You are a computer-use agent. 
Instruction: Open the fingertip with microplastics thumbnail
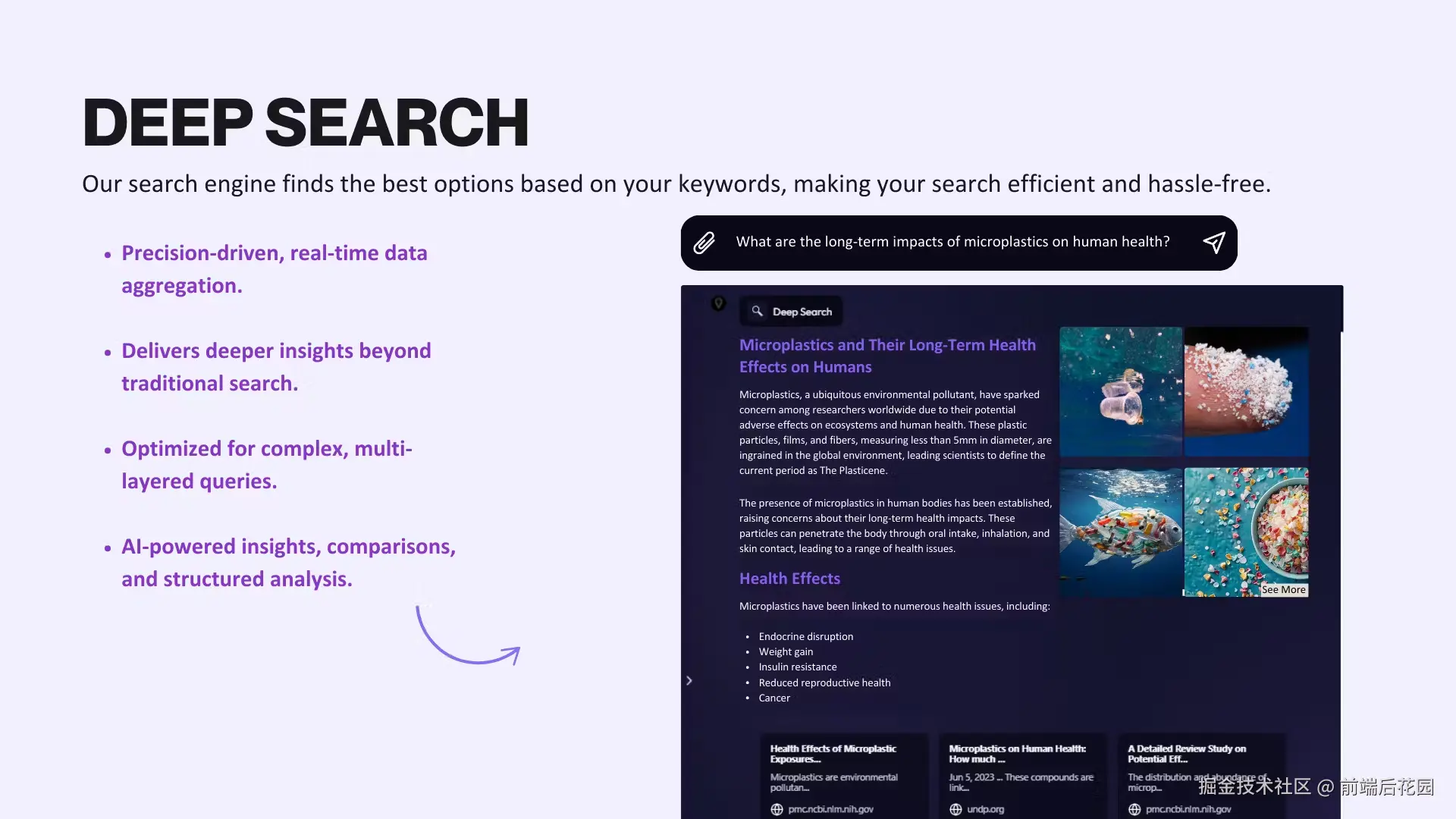pyautogui.click(x=1246, y=391)
